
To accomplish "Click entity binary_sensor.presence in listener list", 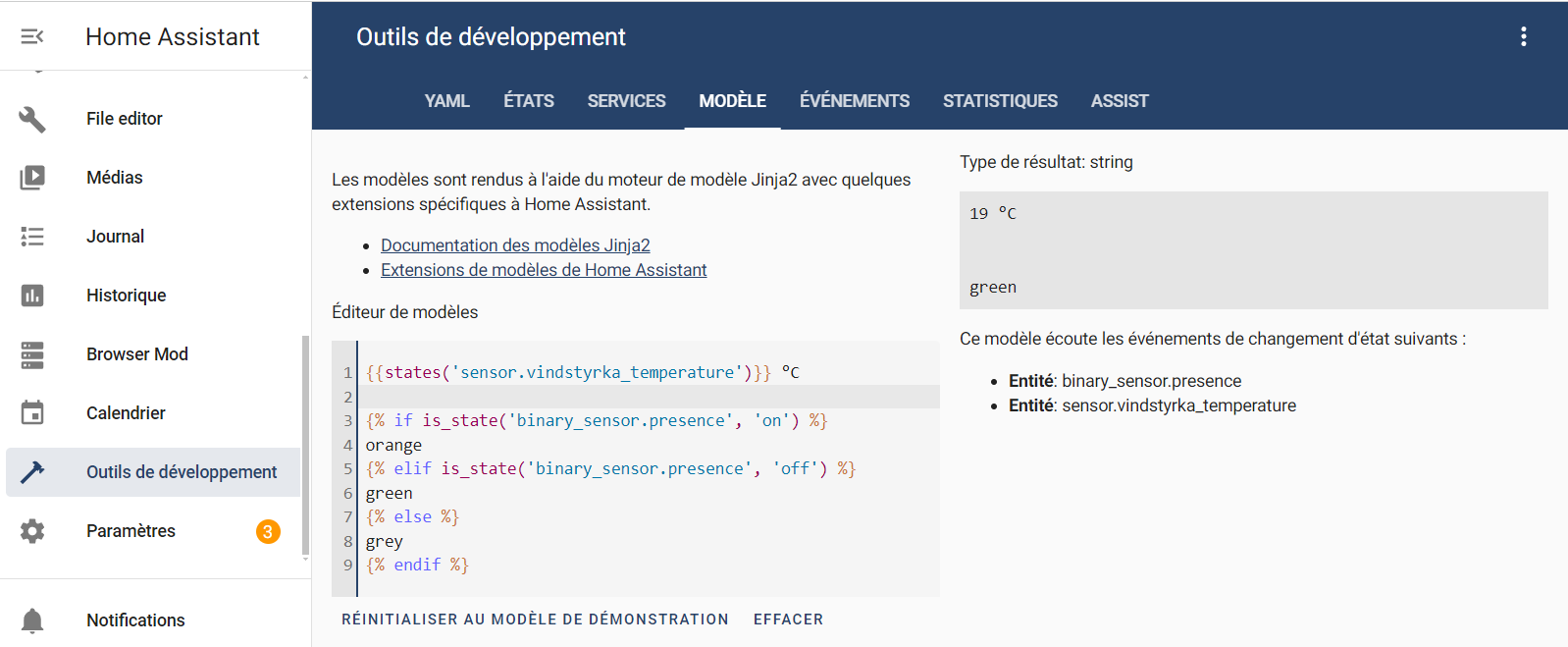I will [x=1125, y=381].
